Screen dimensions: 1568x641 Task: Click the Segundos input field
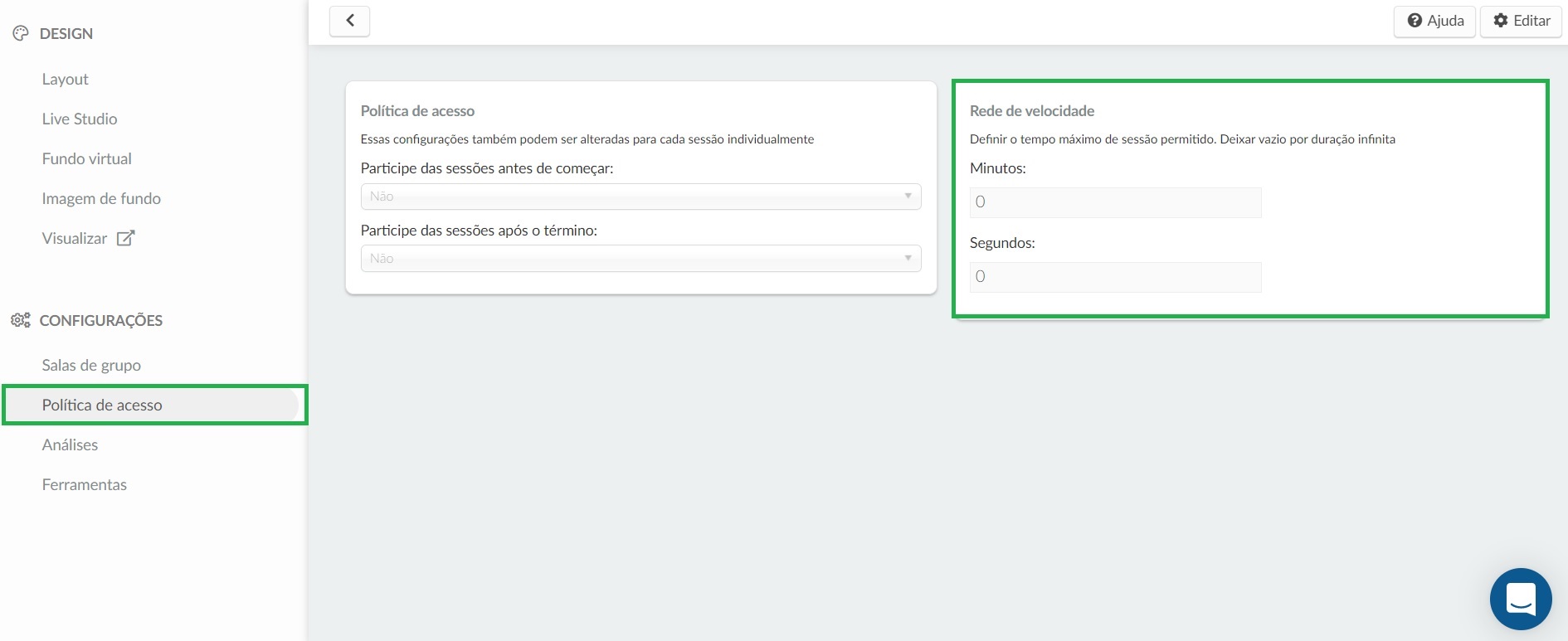pos(1115,277)
